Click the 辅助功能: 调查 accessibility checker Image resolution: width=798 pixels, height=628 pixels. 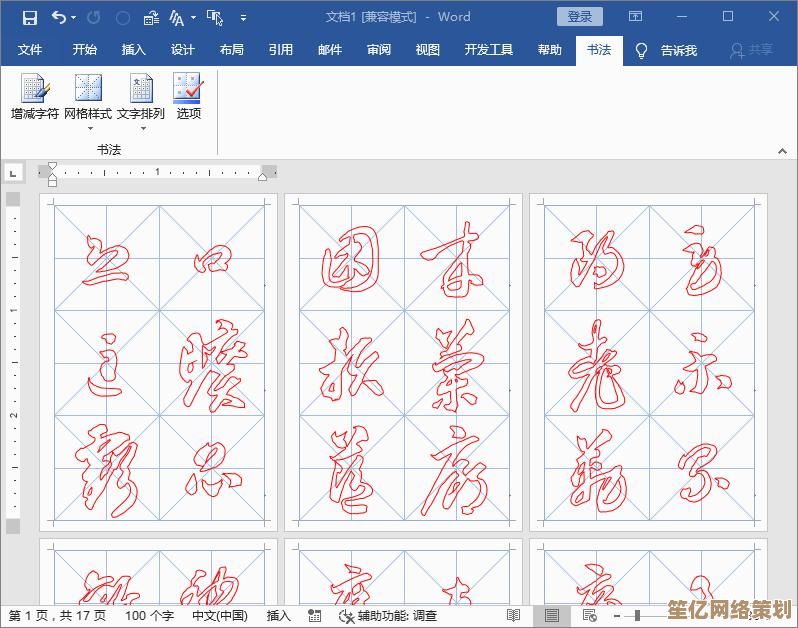tap(388, 616)
